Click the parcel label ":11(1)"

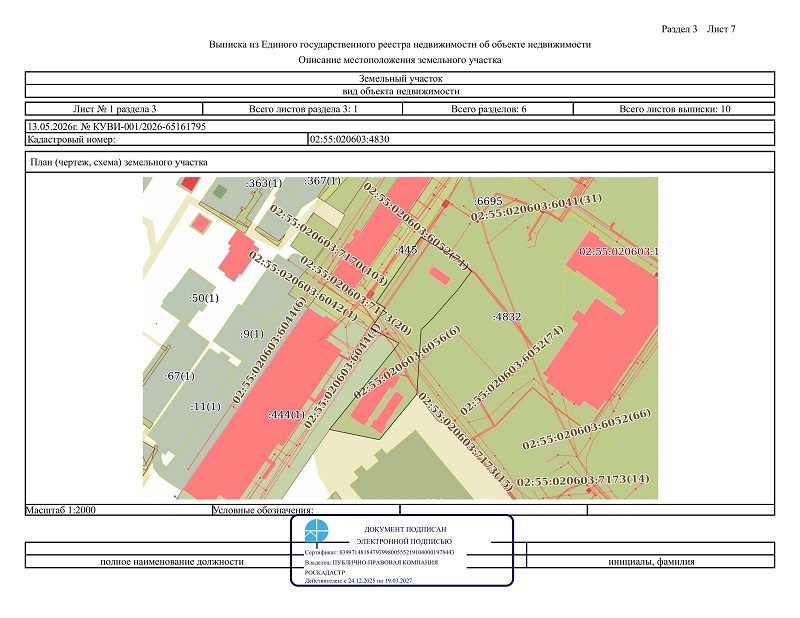206,407
